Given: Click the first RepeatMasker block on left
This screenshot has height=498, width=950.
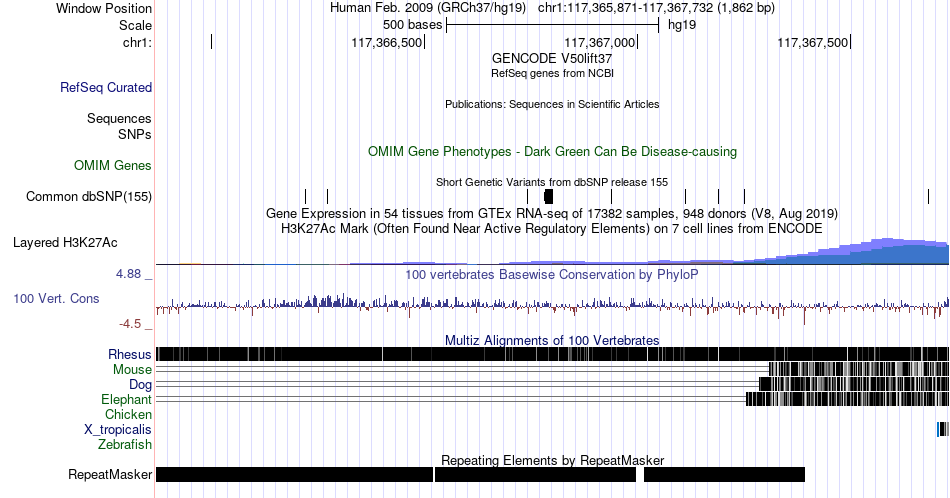Looking at the screenshot, I should click(x=294, y=474).
